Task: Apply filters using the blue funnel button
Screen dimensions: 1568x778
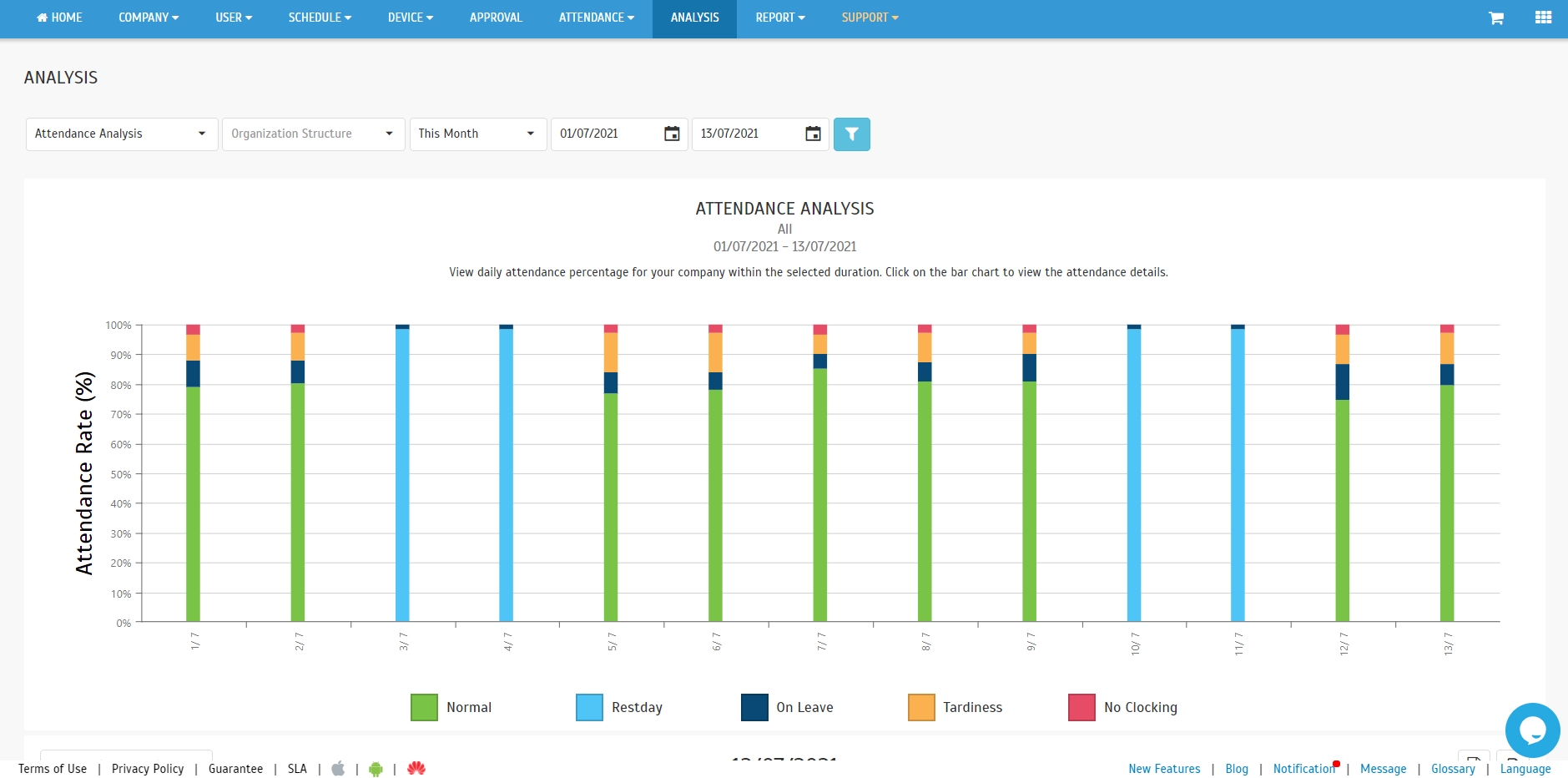Action: tap(851, 134)
